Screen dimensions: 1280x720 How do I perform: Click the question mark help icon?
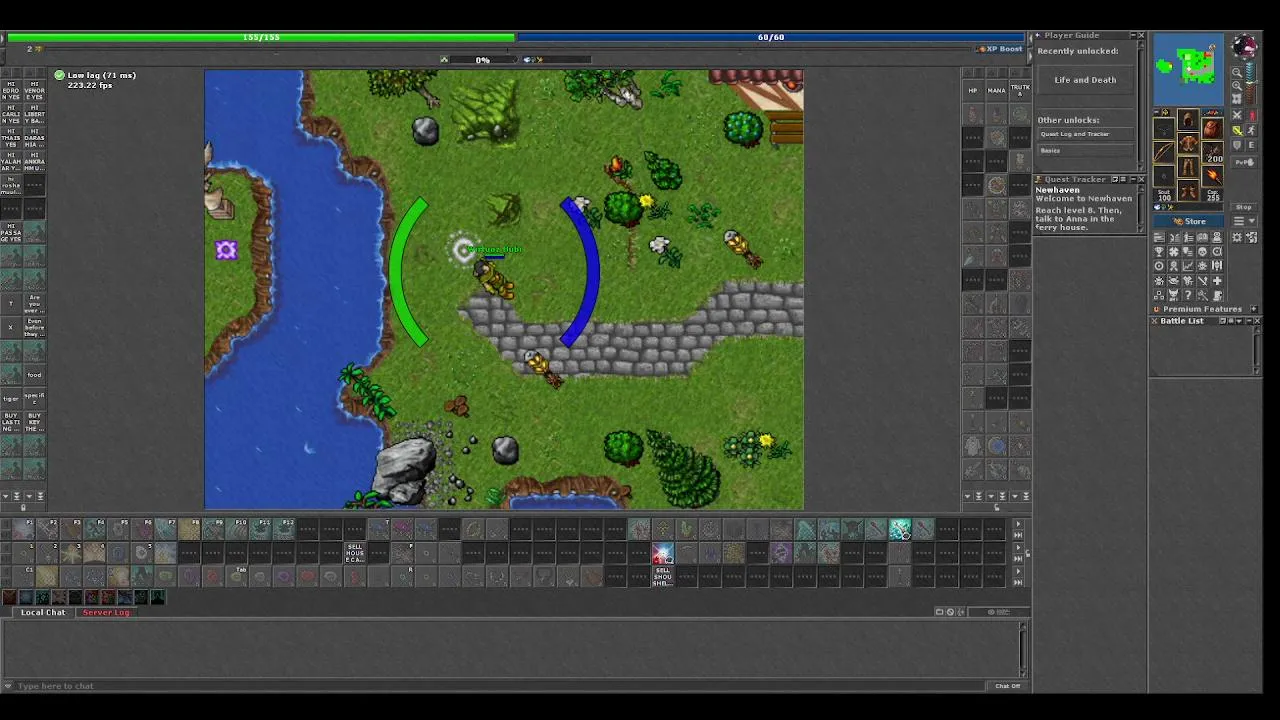point(1188,294)
